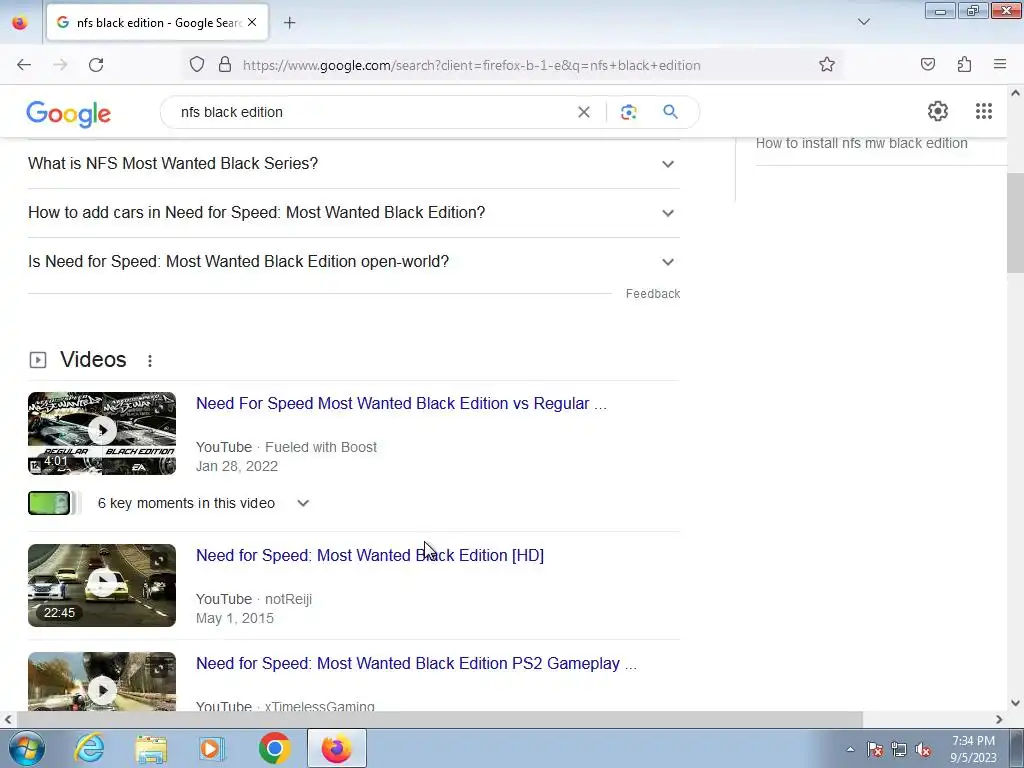This screenshot has height=768, width=1024.
Task: Submit search with the magnifier icon
Action: click(670, 112)
